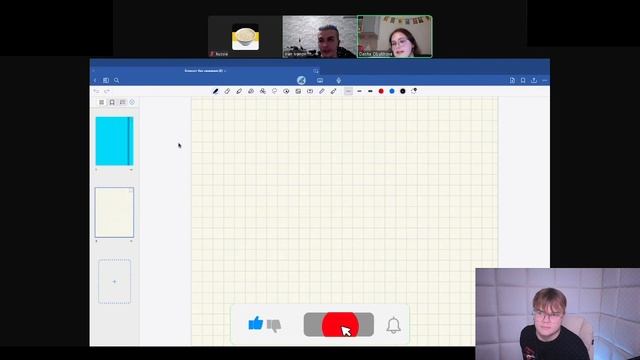Switch sidebar to bookmarks tab
Image resolution: width=640 pixels, height=360 pixels.
click(x=112, y=102)
